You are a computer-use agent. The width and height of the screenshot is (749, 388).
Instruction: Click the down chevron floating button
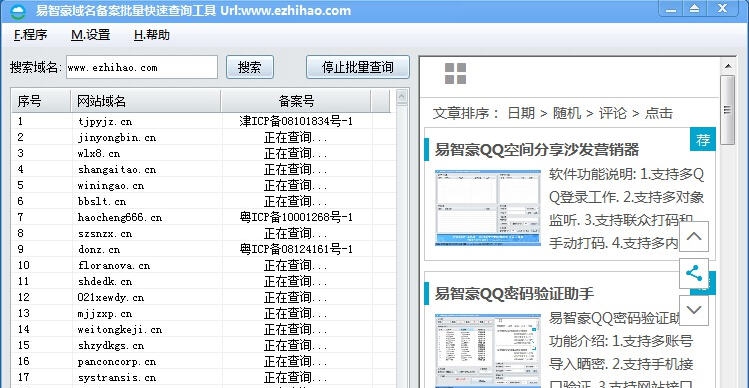tap(694, 310)
